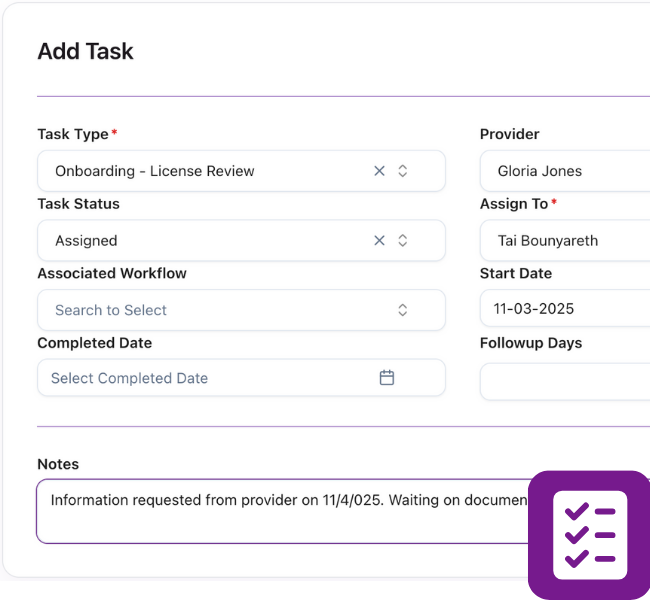Open the Task Status dropdown chevrons
Image resolution: width=650 pixels, height=600 pixels.
(403, 240)
